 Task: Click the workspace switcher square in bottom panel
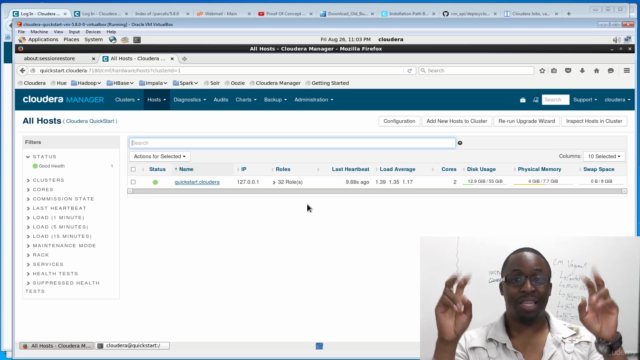point(319,346)
